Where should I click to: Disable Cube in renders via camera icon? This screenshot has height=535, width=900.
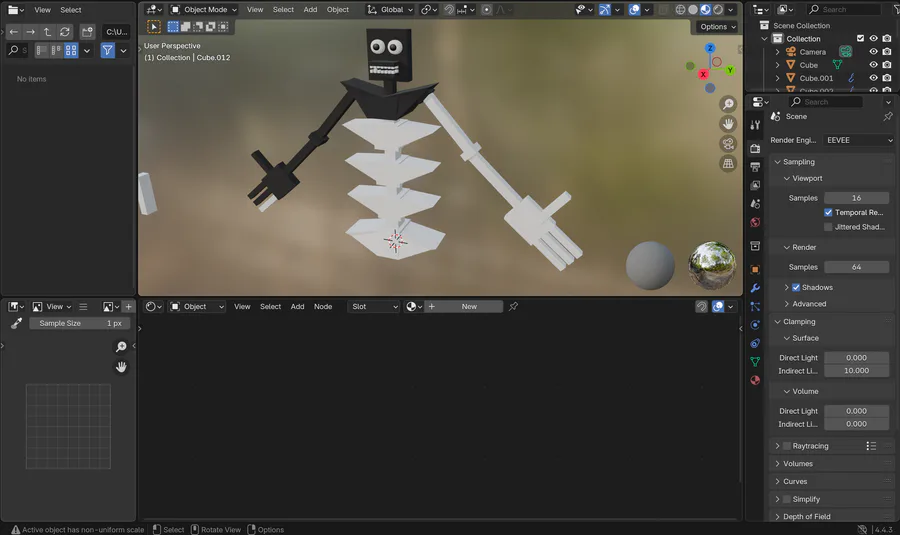(887, 65)
